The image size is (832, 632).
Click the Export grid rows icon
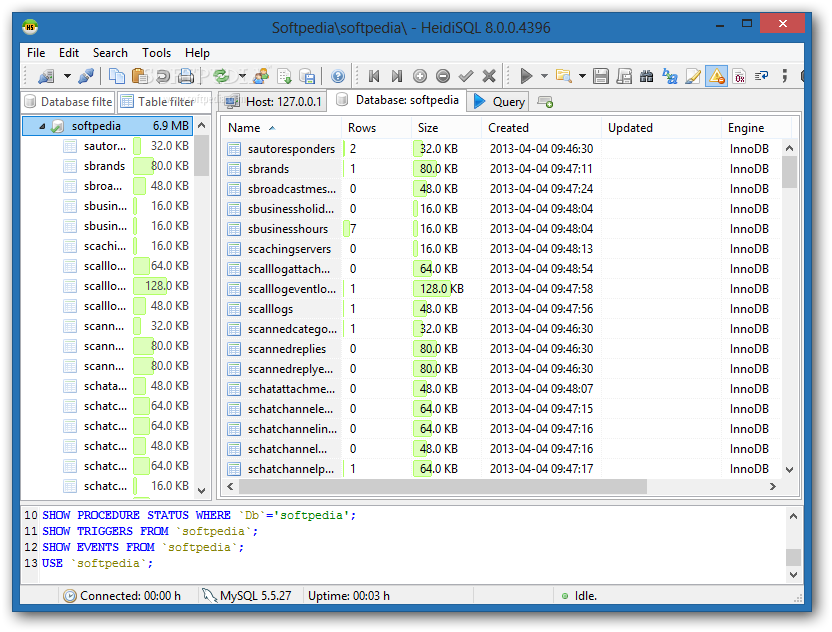[284, 76]
